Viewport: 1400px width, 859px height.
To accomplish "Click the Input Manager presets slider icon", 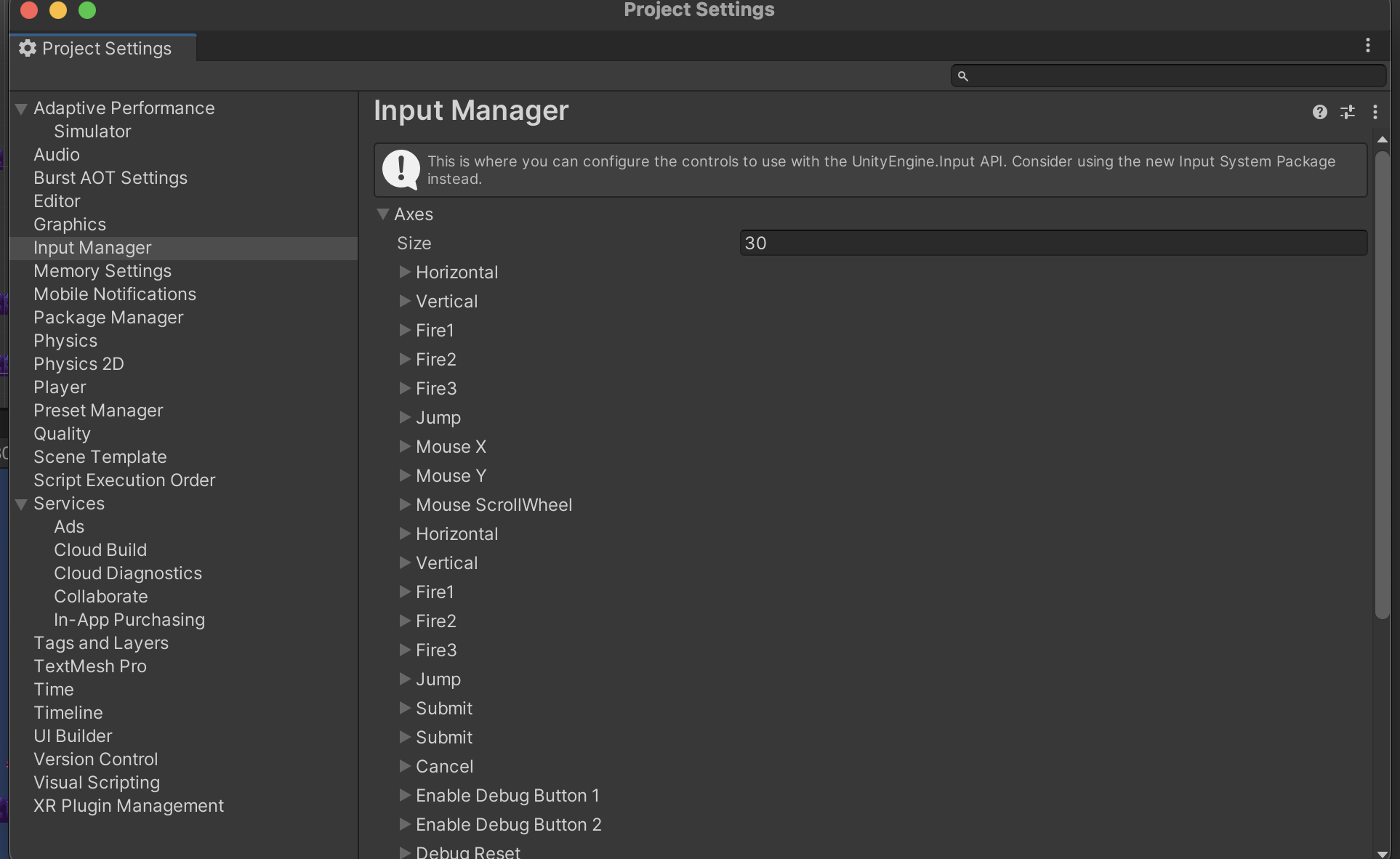I will (1347, 112).
